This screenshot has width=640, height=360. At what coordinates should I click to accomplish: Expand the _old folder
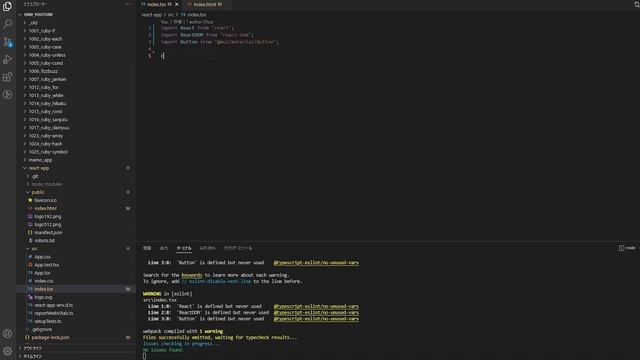click(33, 23)
